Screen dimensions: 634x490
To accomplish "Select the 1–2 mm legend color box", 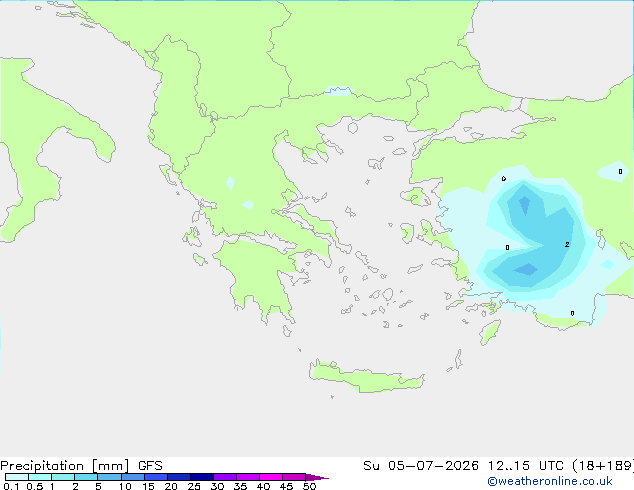I will point(63,477).
